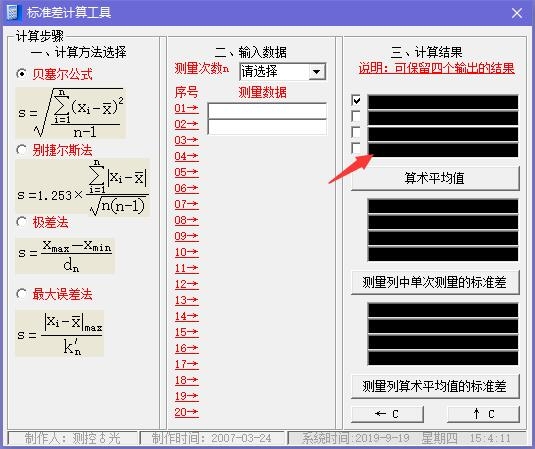Screen dimensions: 535x449
Task: Click the measurement data field for 01
Action: (267, 111)
